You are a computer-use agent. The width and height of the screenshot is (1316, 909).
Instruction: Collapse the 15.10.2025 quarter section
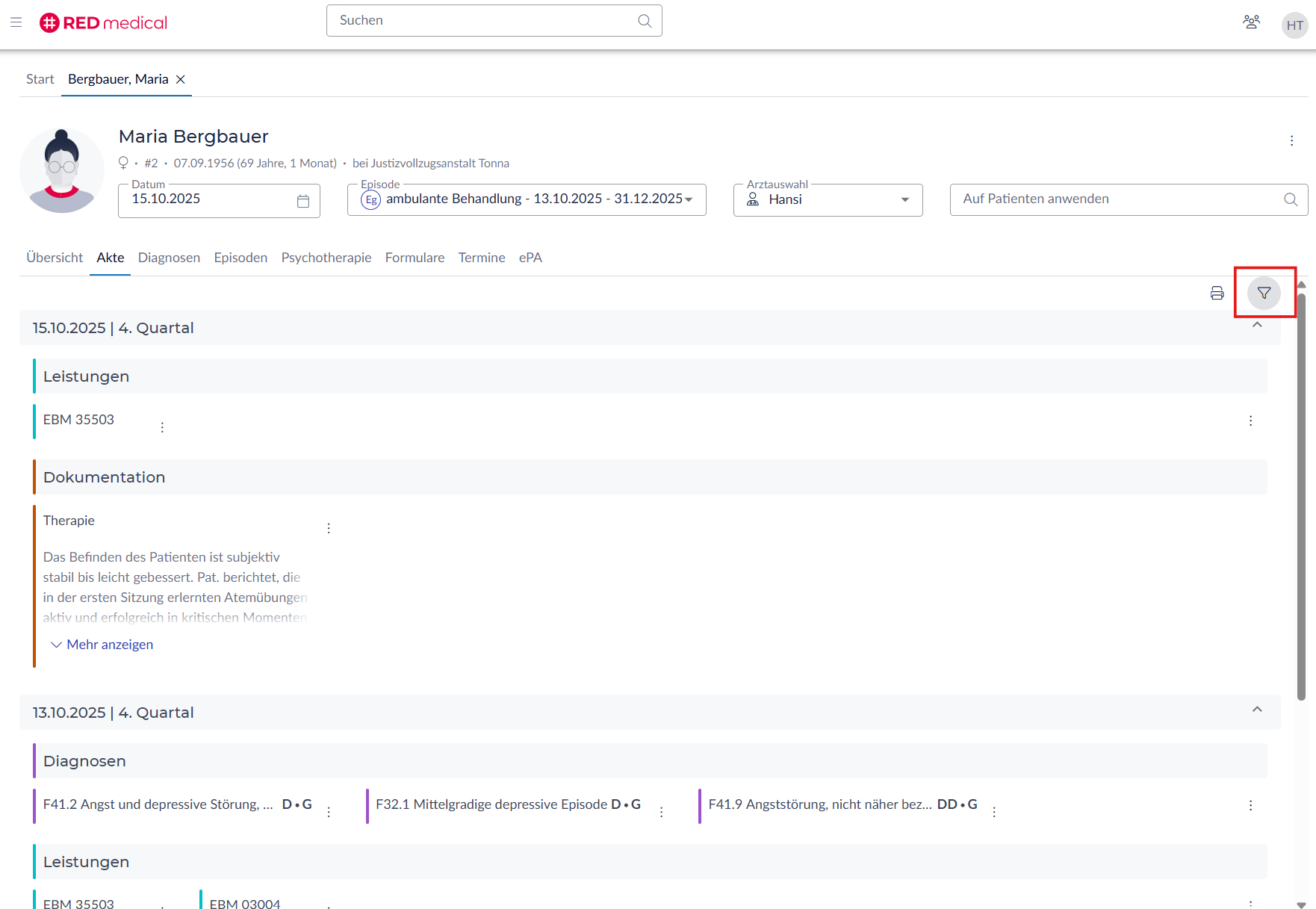point(1257,325)
